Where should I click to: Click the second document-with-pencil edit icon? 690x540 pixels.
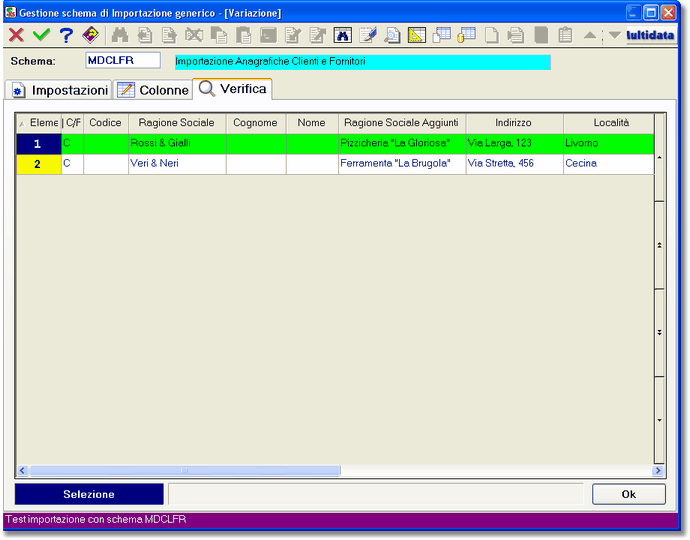(x=318, y=35)
